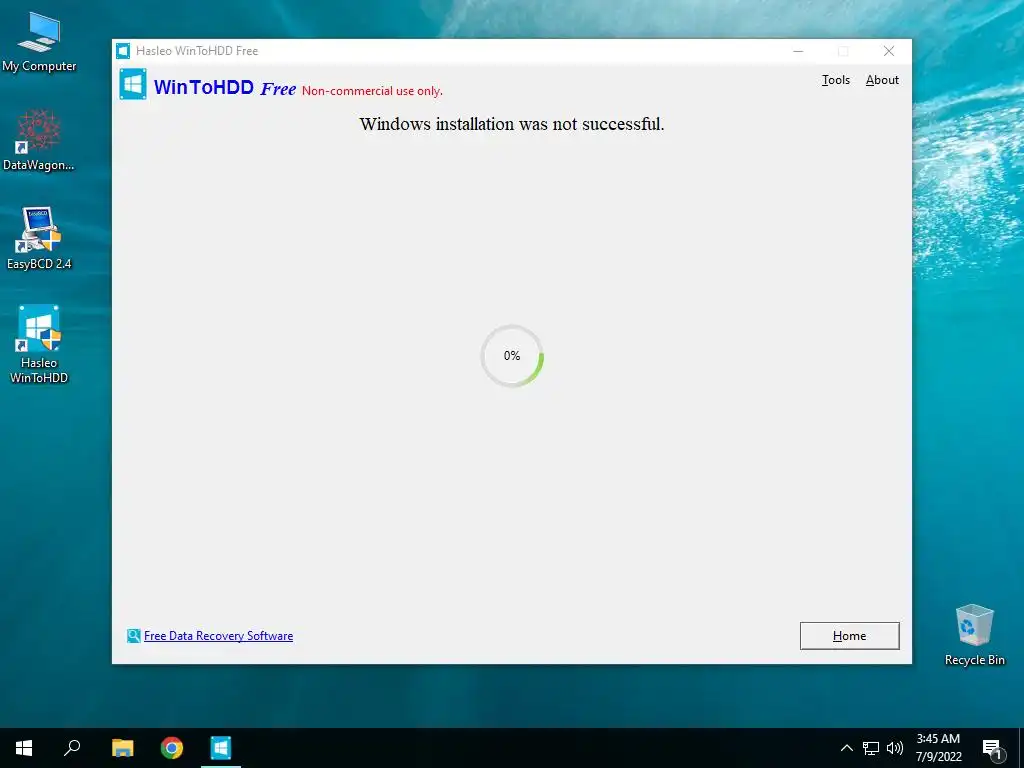
Task: Click the 7/9/2022 date in the tray
Action: point(938,757)
